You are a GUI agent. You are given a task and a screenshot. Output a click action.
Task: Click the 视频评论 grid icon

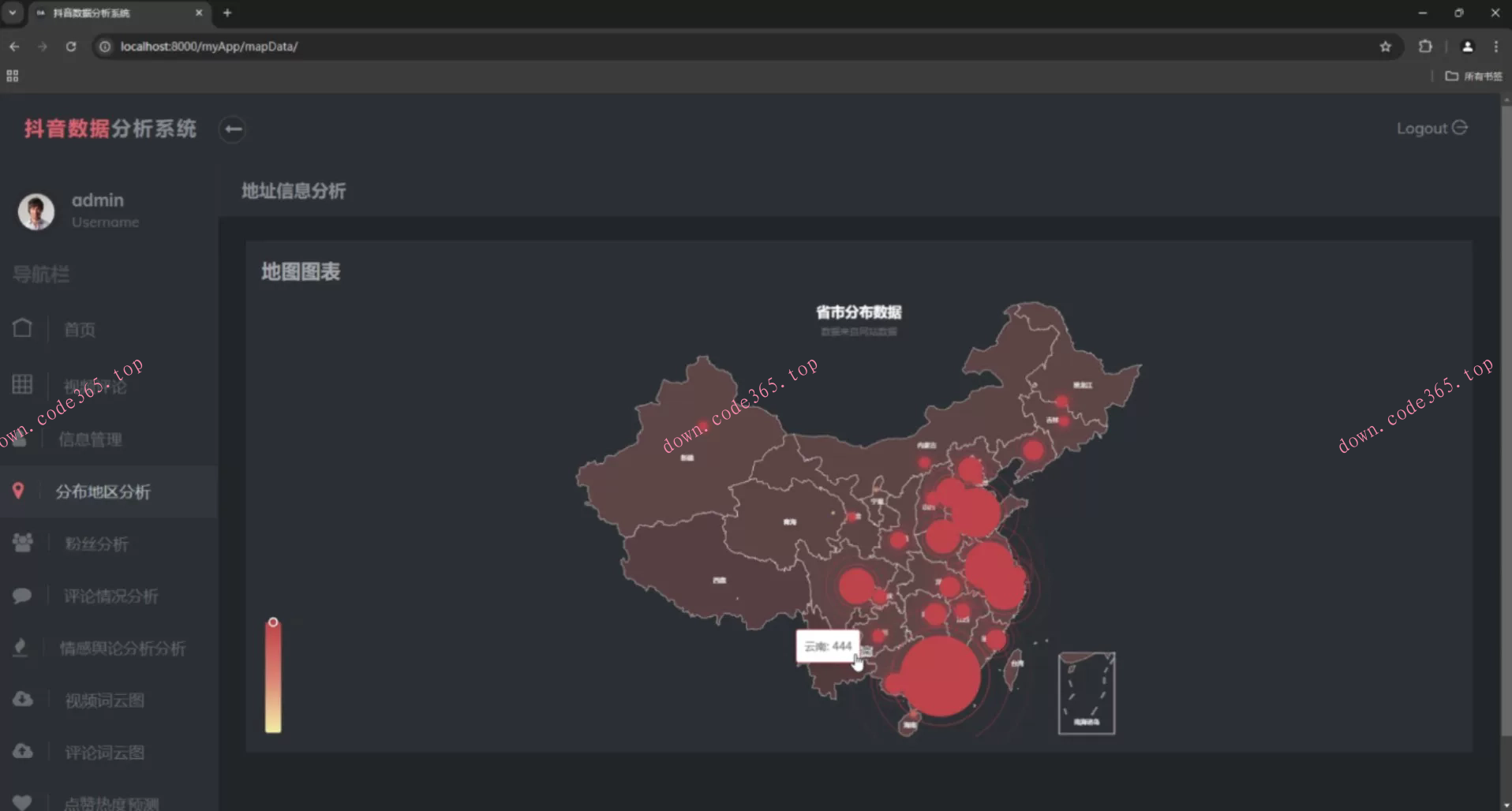pos(21,385)
